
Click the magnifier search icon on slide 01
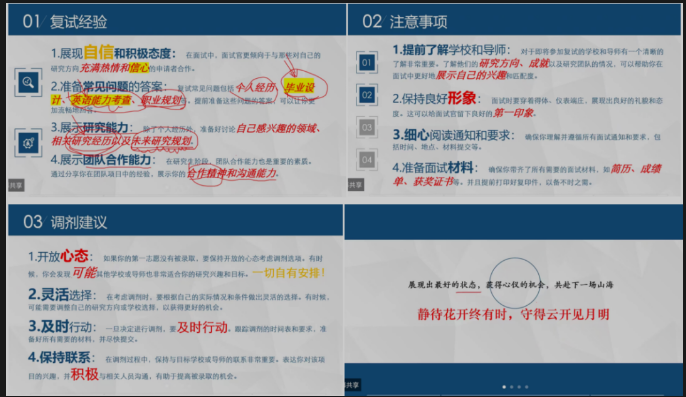pos(28,82)
